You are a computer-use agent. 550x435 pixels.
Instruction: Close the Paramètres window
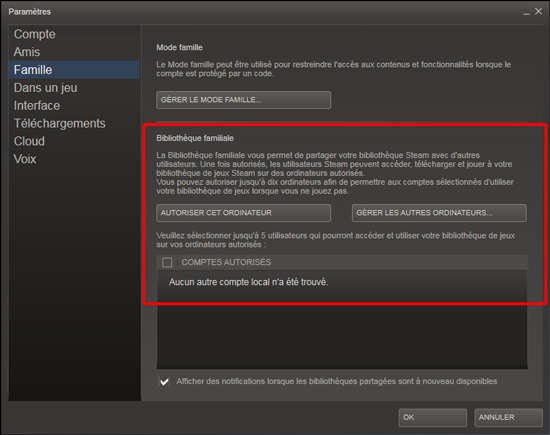538,12
